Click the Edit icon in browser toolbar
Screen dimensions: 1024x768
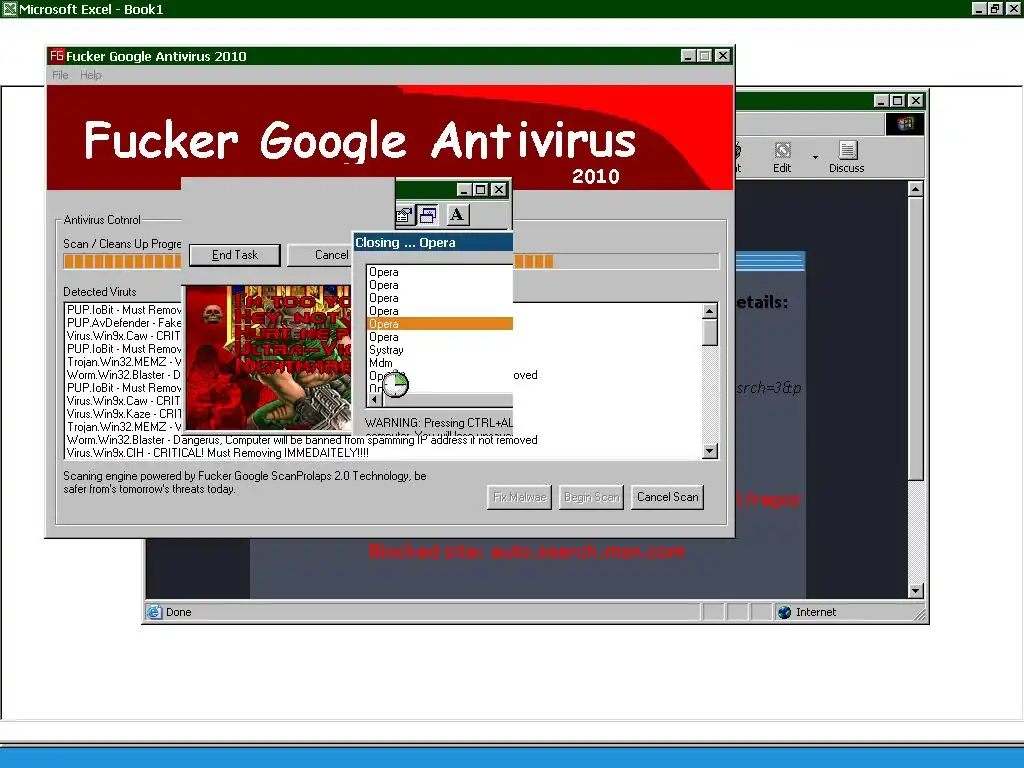[782, 152]
